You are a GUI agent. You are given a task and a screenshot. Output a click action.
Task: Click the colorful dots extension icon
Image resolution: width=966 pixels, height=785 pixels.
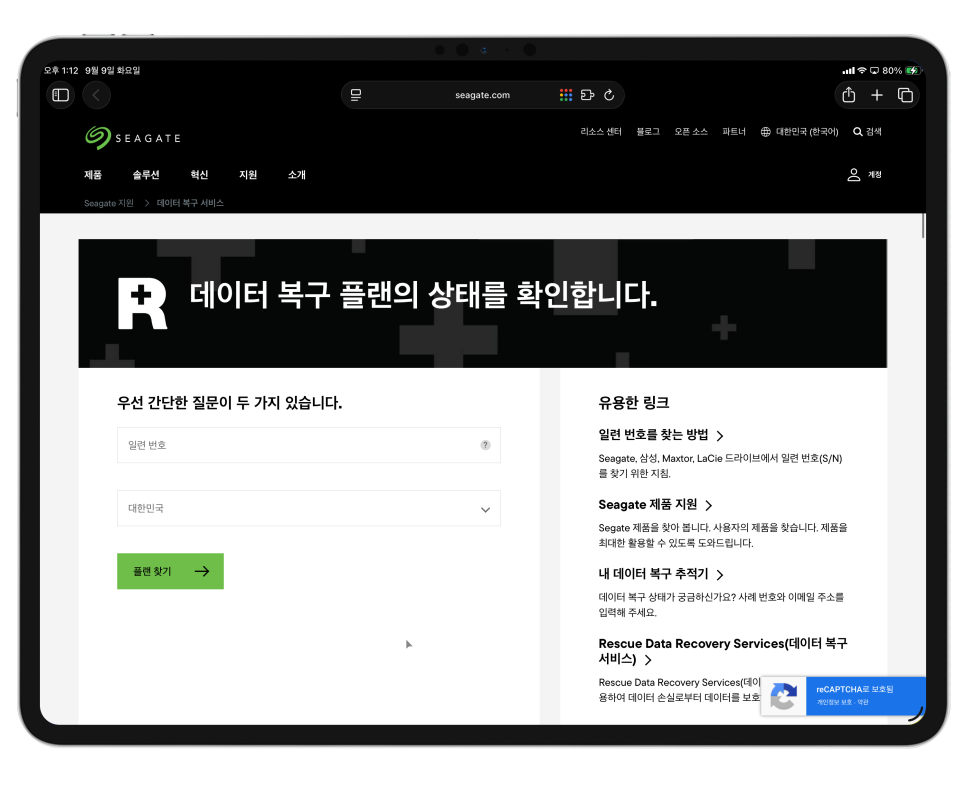[x=566, y=95]
